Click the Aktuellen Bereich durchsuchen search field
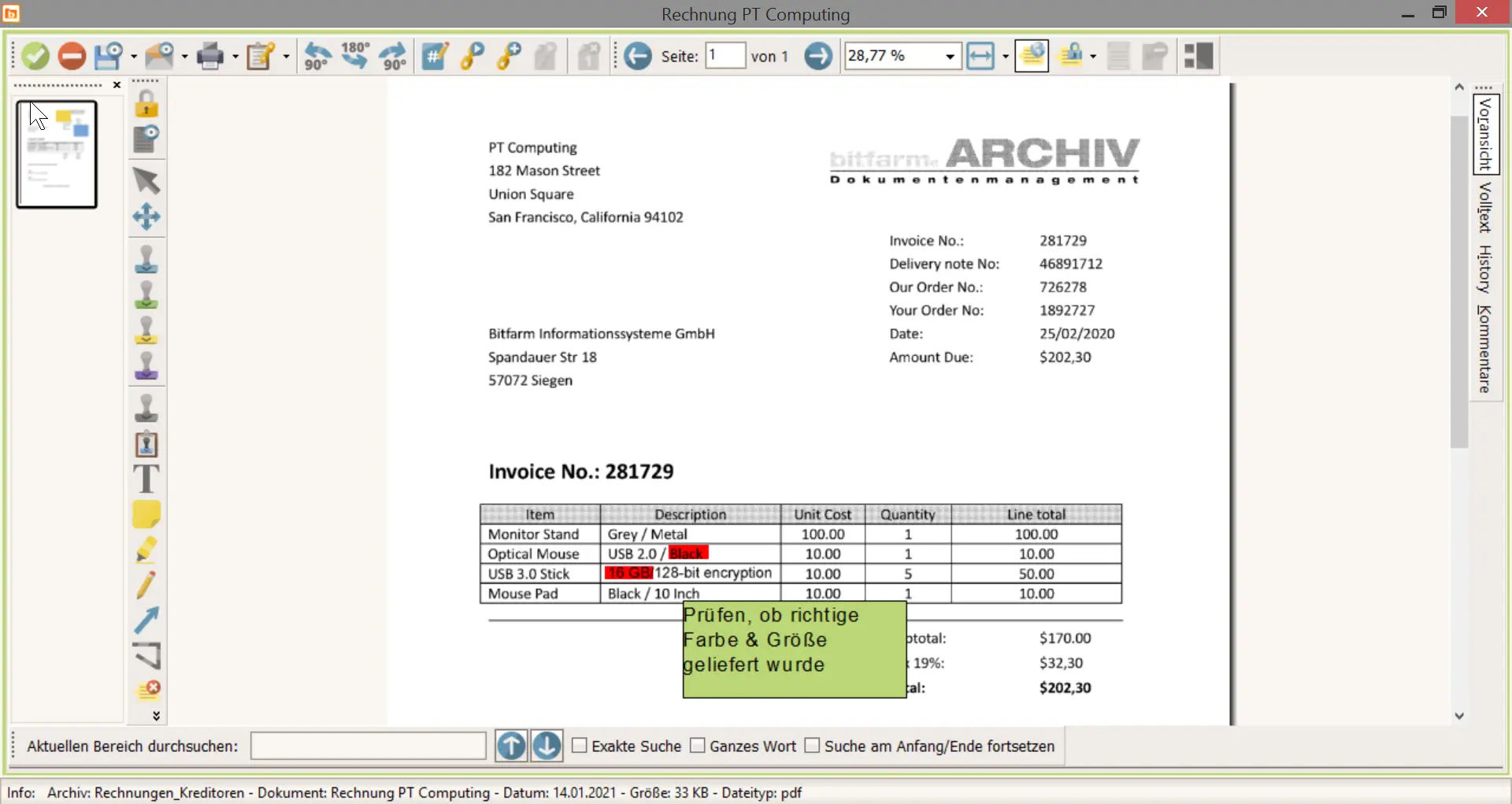Image resolution: width=1512 pixels, height=804 pixels. (x=369, y=746)
